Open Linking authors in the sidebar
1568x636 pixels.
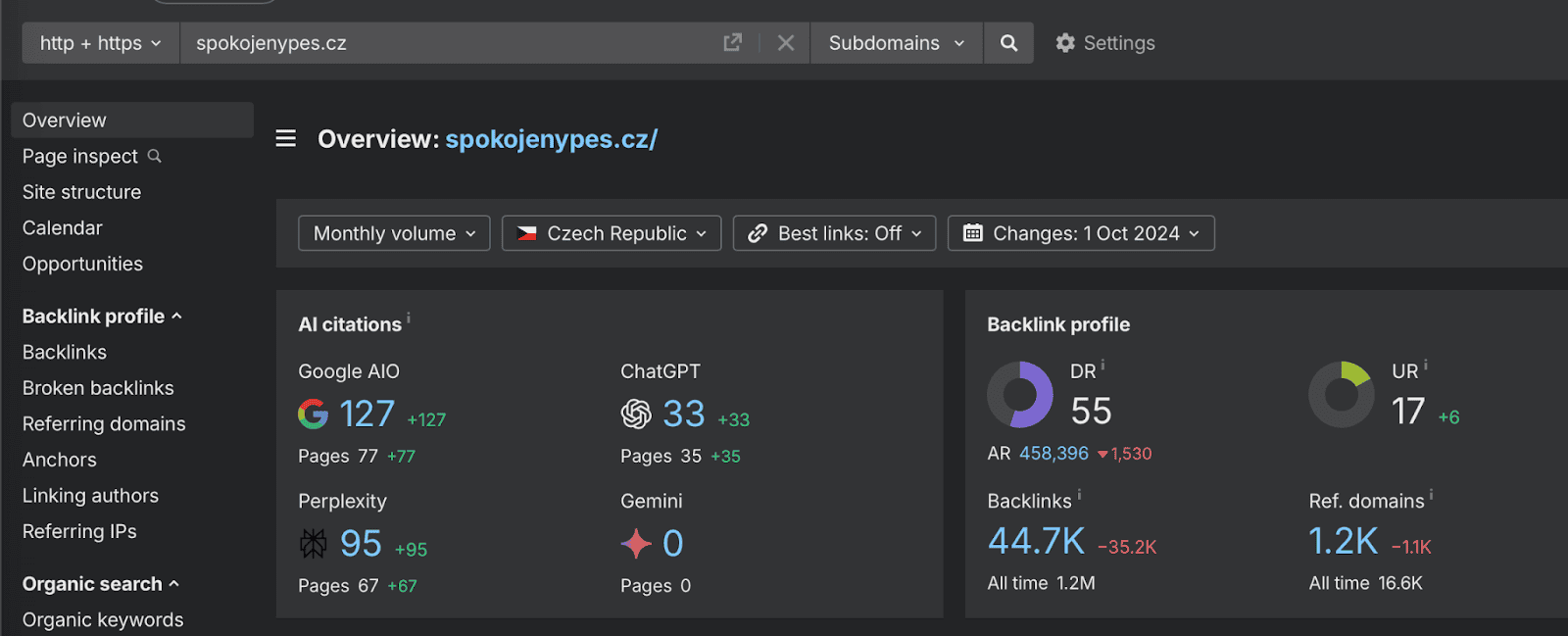pos(90,496)
